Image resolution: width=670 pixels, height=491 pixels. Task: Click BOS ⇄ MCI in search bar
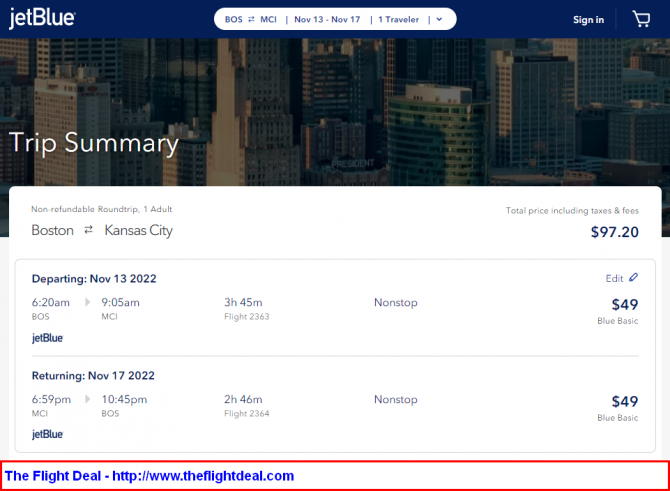(x=251, y=19)
